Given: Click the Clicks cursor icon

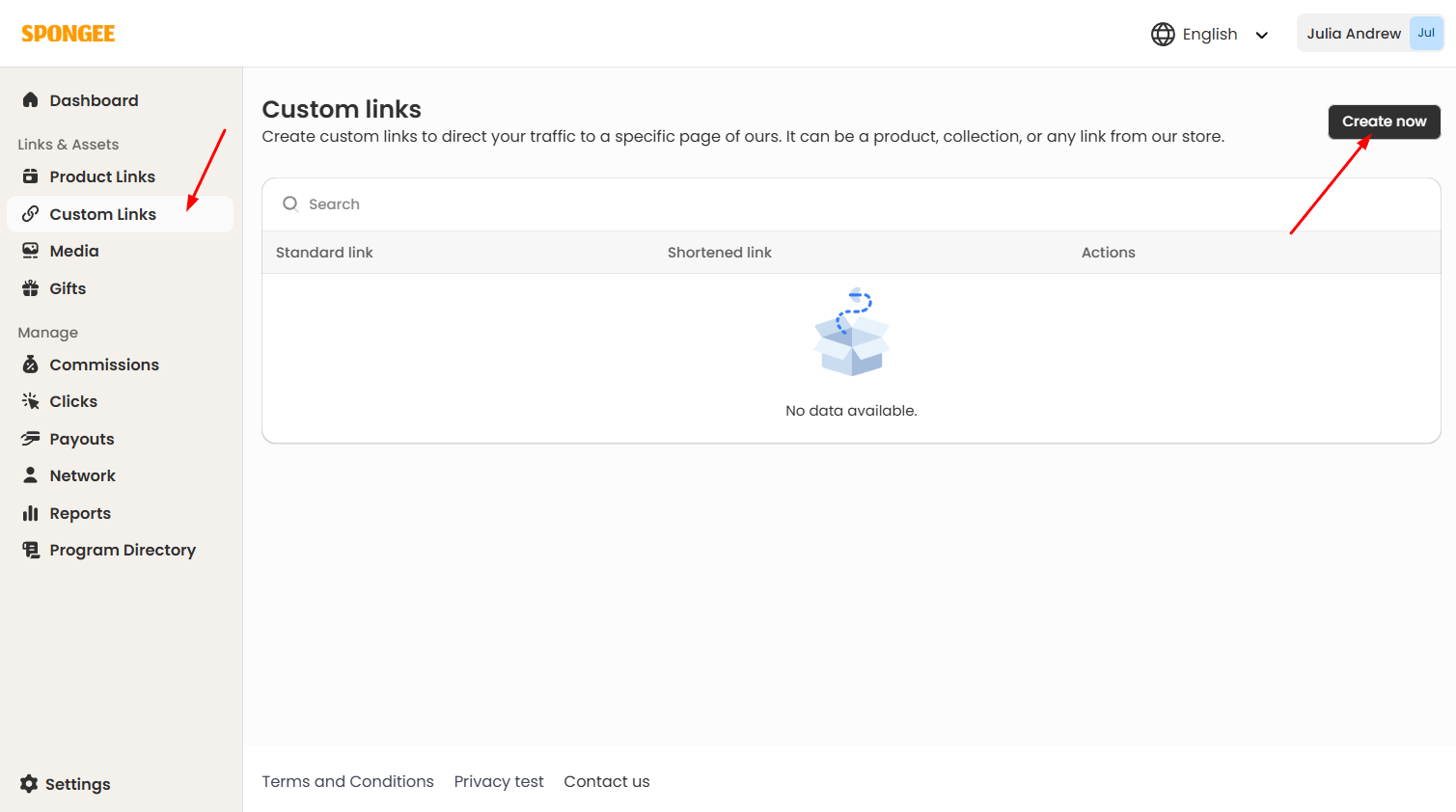Looking at the screenshot, I should pyautogui.click(x=30, y=401).
